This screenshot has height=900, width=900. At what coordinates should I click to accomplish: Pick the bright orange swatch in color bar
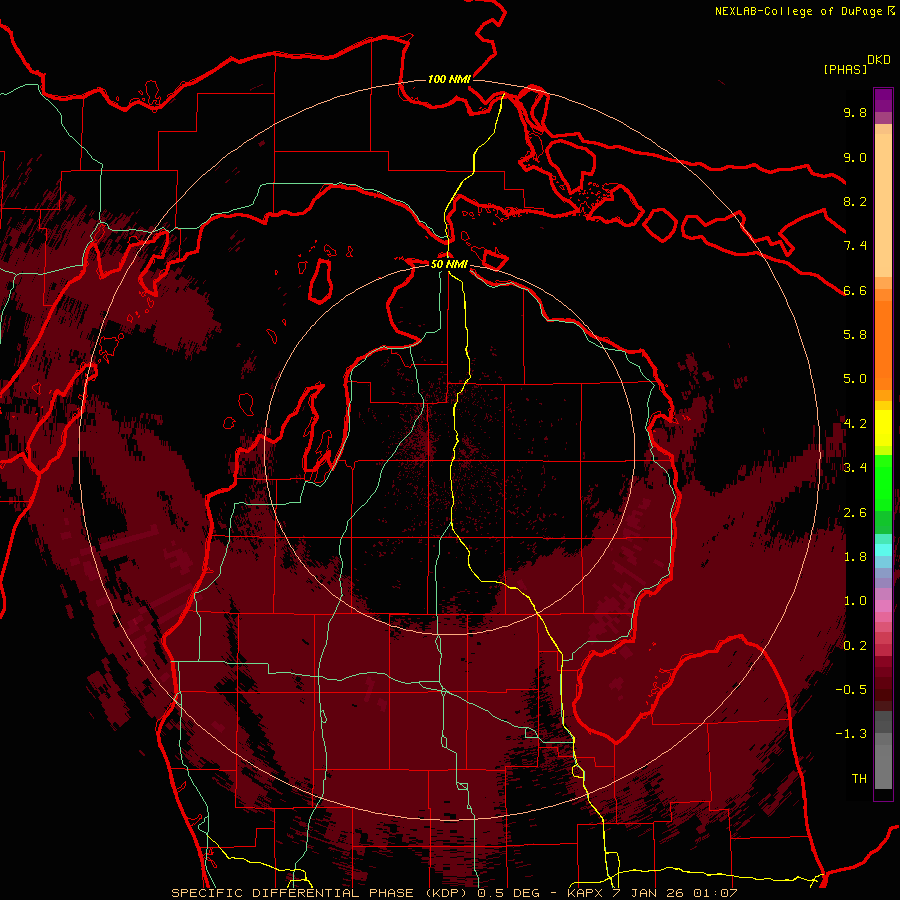click(x=883, y=344)
